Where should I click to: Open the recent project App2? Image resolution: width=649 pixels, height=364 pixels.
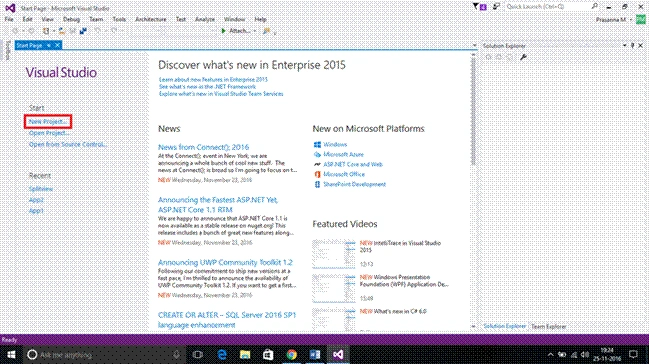[36, 200]
